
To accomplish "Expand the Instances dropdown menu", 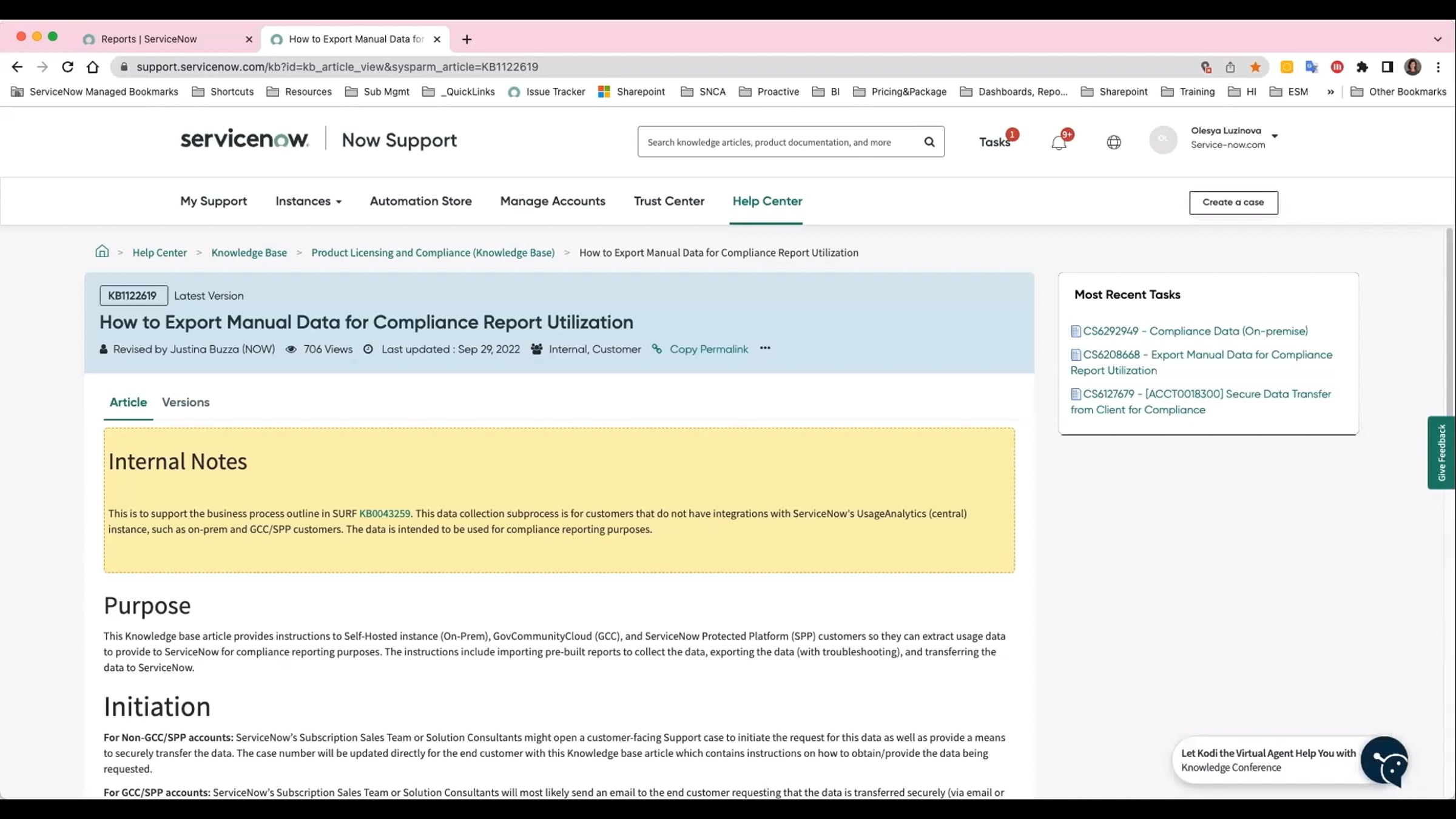I will pos(308,201).
